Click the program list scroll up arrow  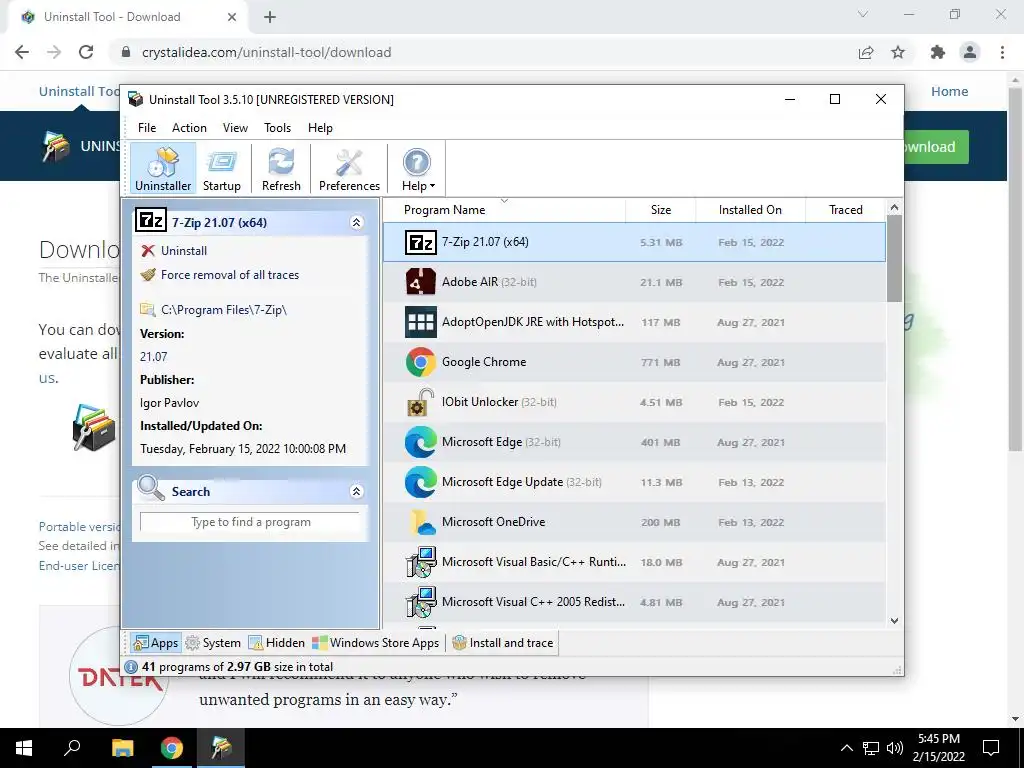[895, 207]
